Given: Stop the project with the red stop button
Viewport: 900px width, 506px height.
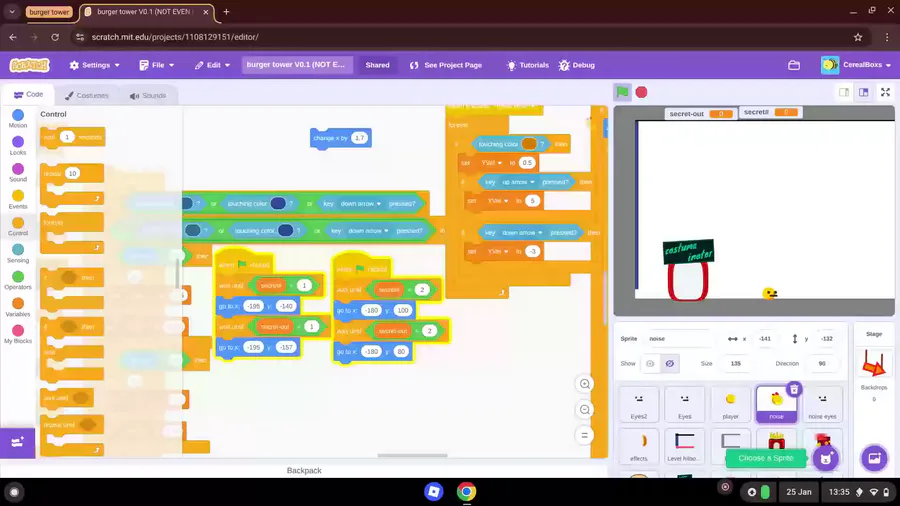Looking at the screenshot, I should tap(641, 92).
